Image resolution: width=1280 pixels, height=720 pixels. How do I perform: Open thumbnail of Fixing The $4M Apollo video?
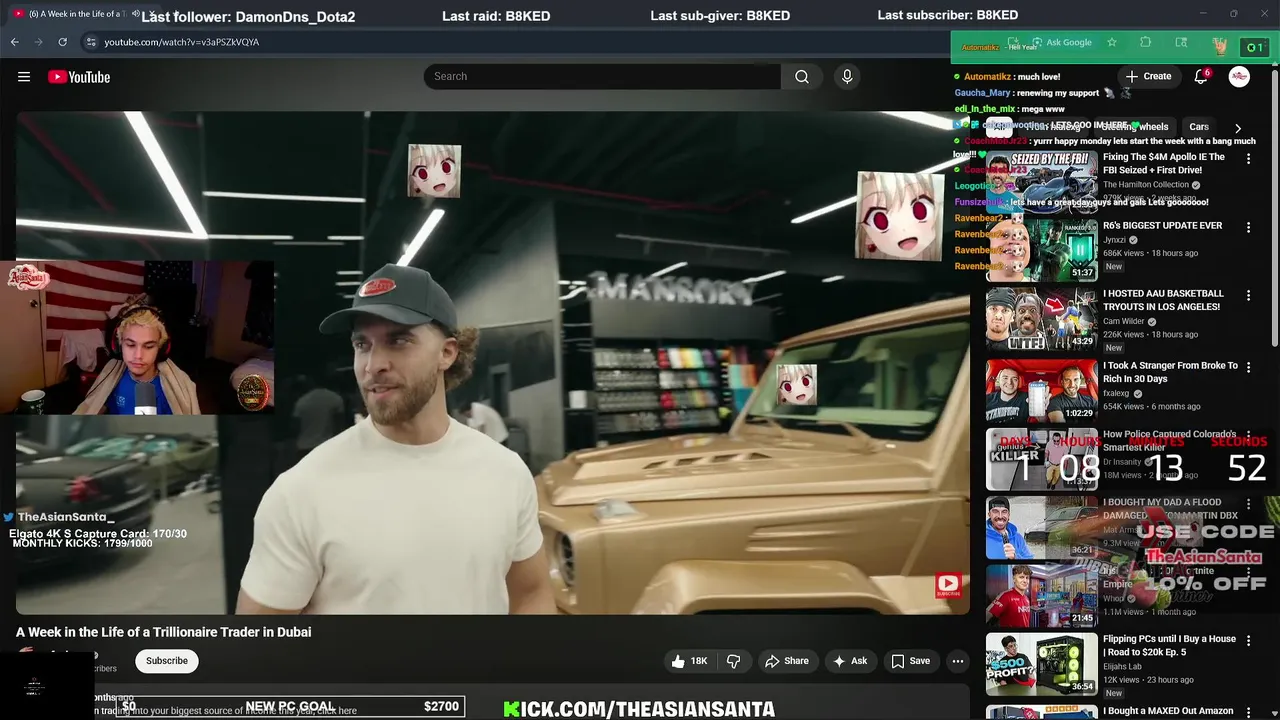[1042, 182]
